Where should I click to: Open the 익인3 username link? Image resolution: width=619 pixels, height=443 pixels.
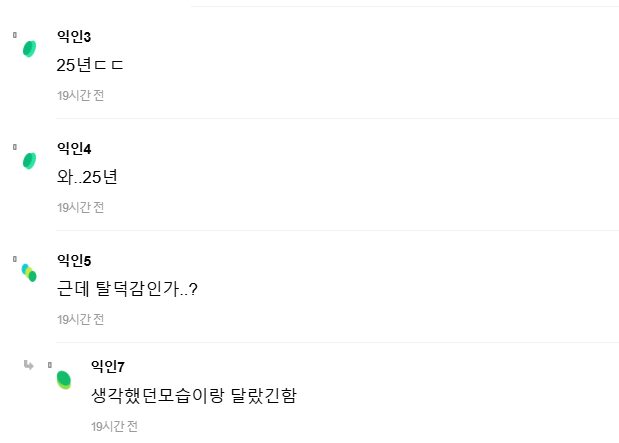74,37
